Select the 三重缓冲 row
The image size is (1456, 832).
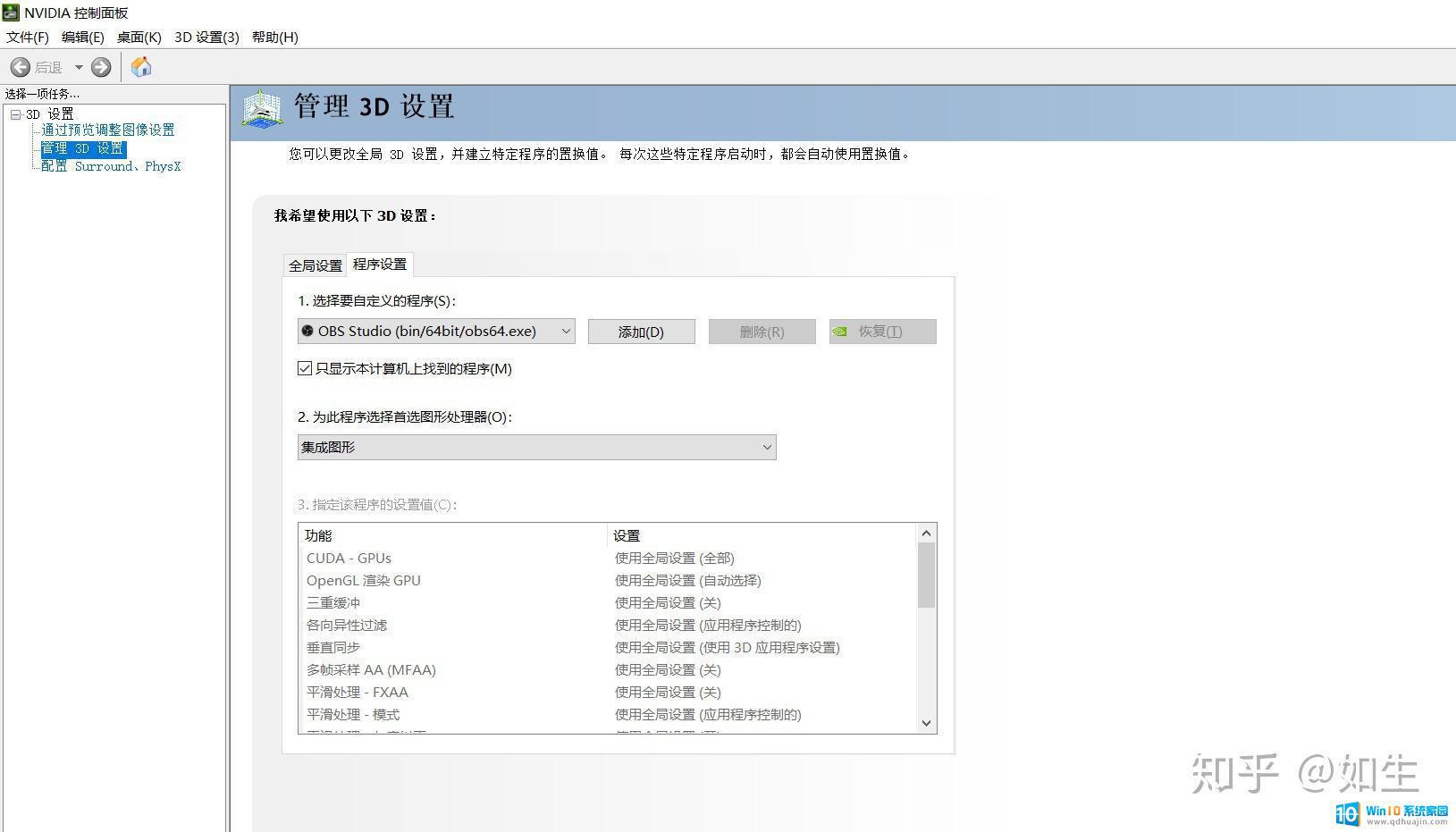pos(608,602)
